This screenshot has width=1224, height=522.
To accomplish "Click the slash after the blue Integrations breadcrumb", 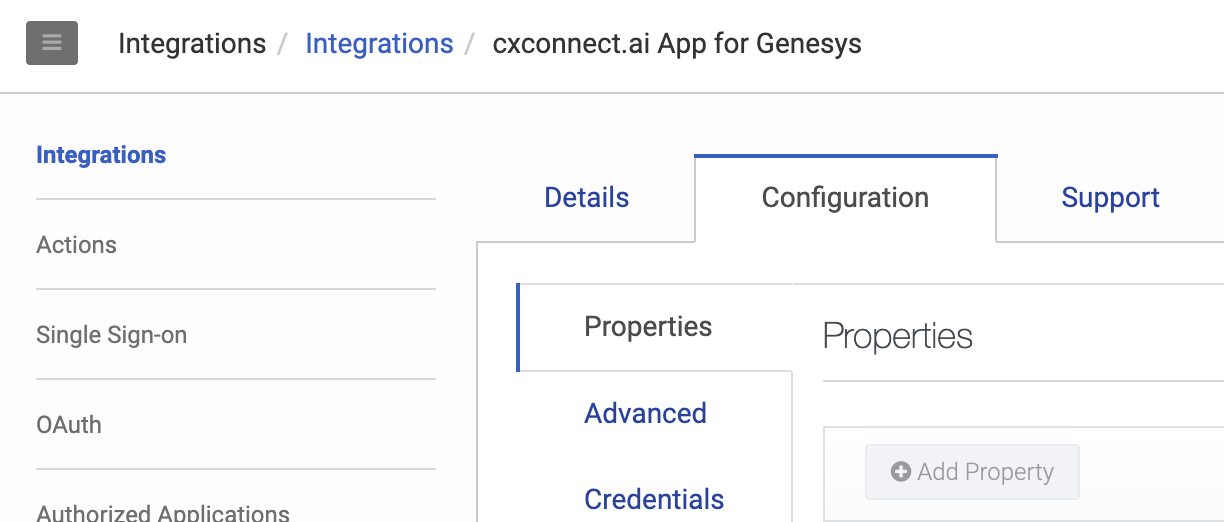I will coord(469,44).
